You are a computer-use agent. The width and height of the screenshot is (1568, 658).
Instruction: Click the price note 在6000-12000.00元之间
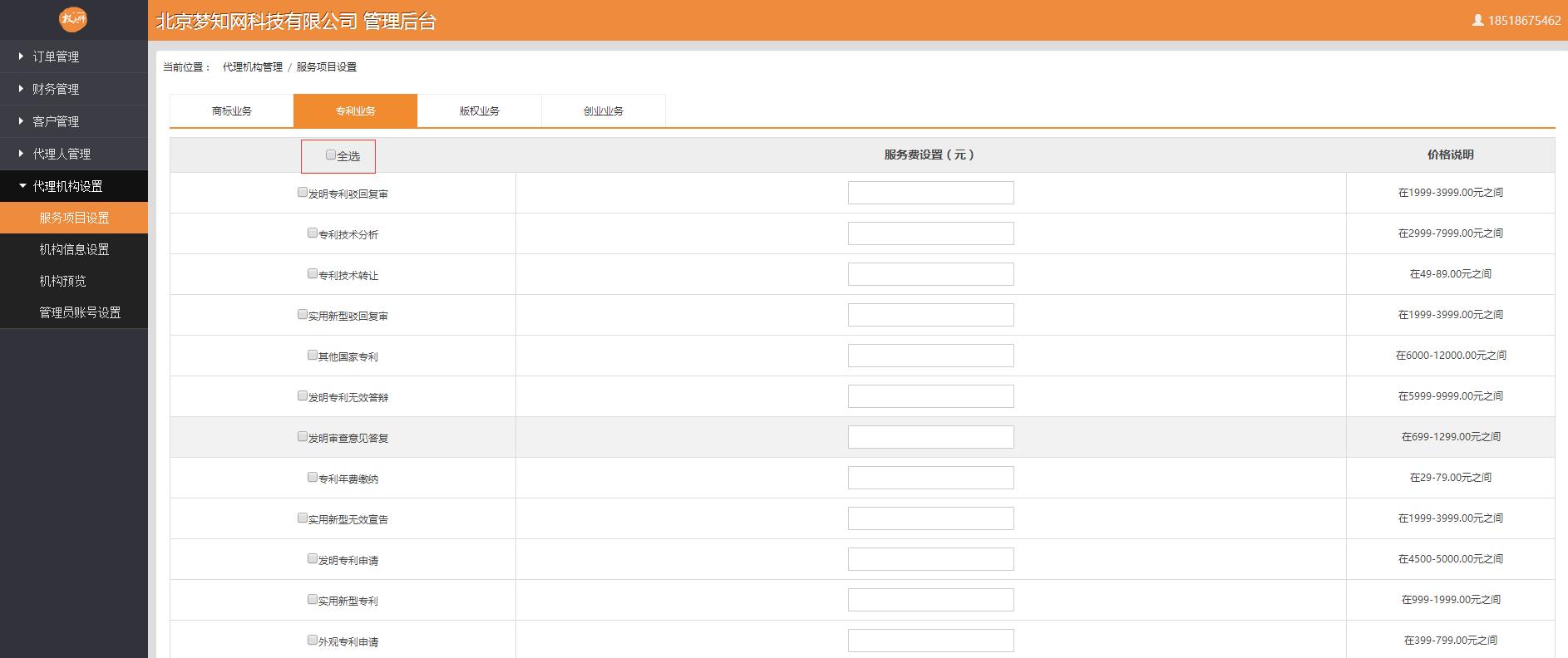click(x=1451, y=356)
